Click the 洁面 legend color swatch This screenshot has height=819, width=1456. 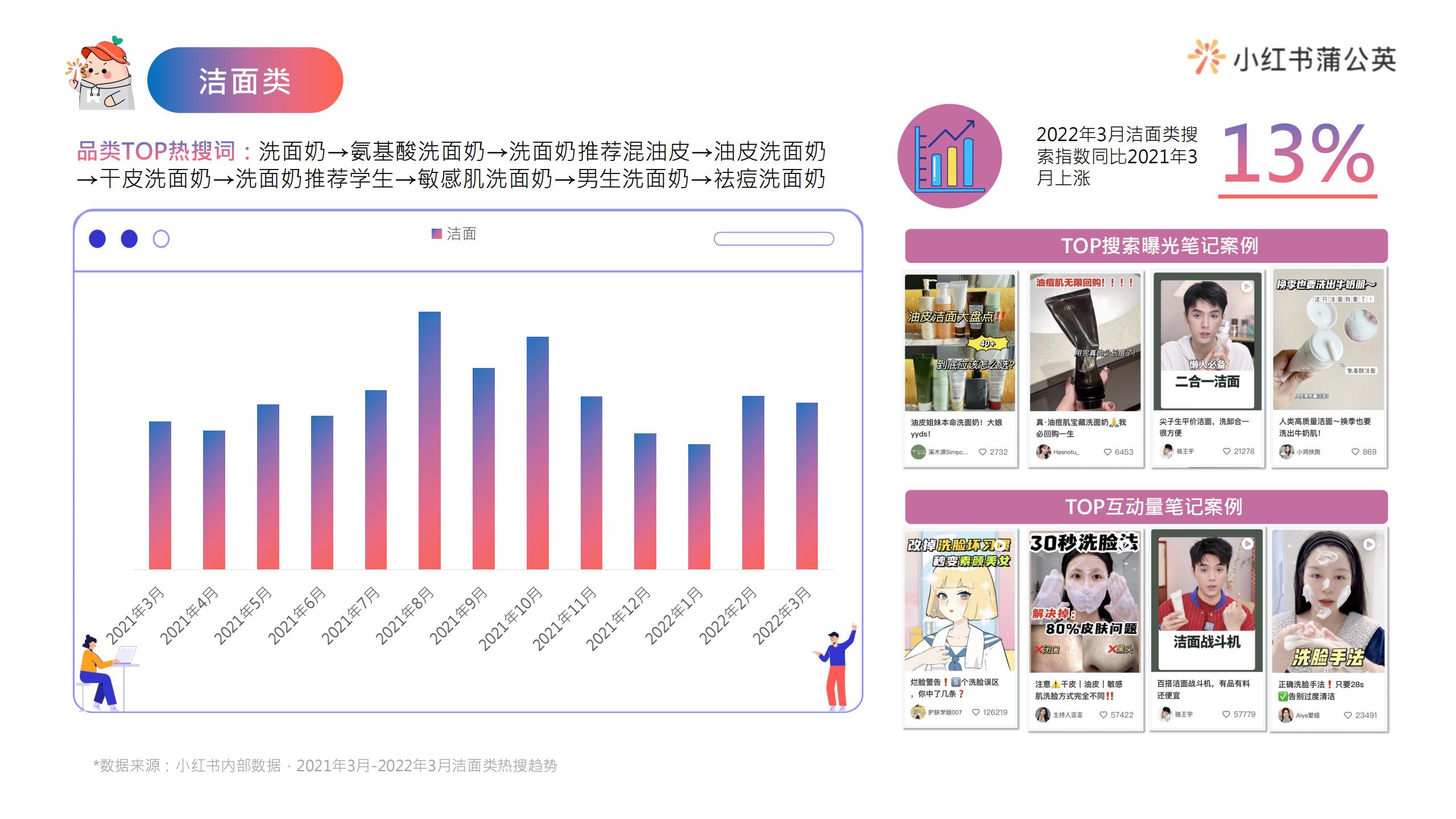(436, 234)
